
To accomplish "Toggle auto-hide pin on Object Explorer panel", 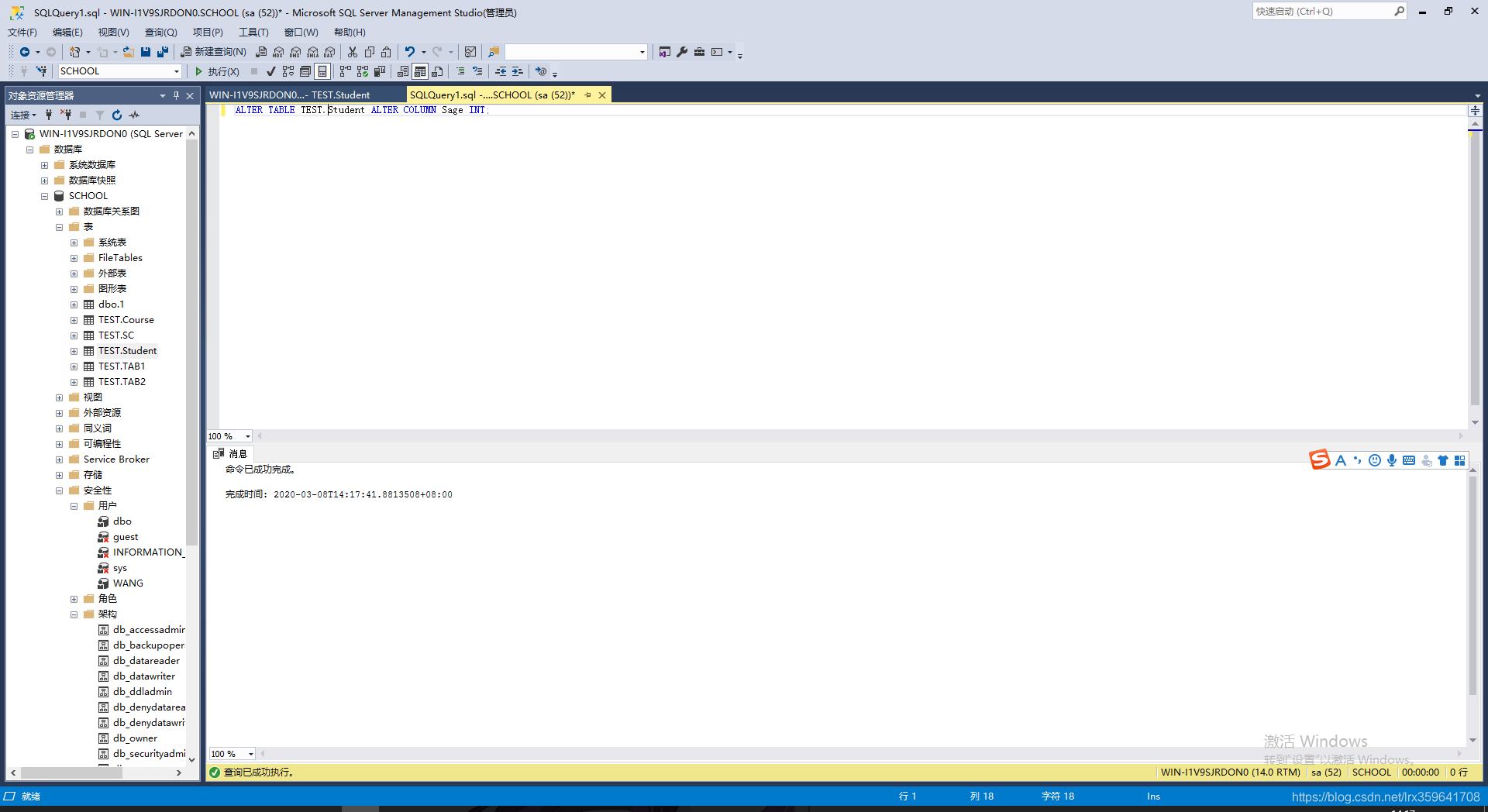I will (x=176, y=95).
